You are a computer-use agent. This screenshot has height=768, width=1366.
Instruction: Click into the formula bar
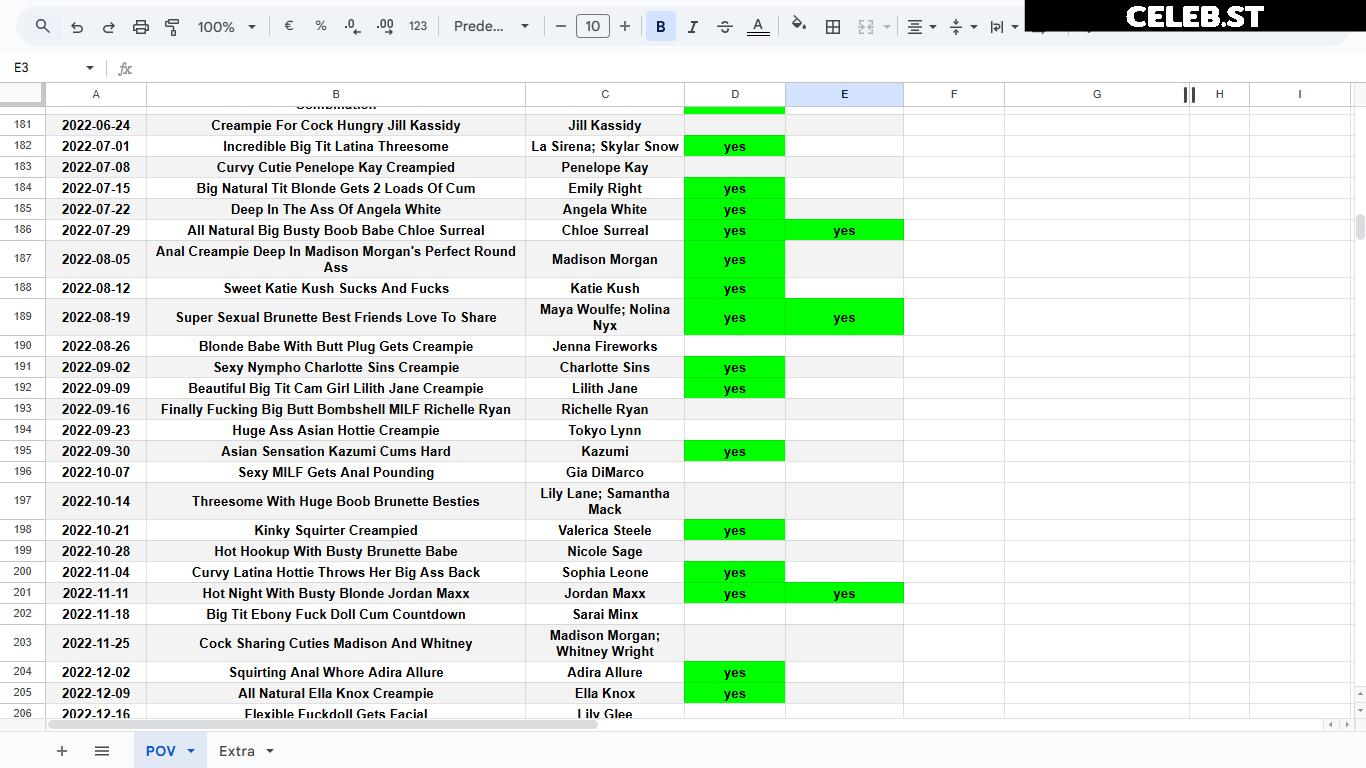tap(750, 68)
